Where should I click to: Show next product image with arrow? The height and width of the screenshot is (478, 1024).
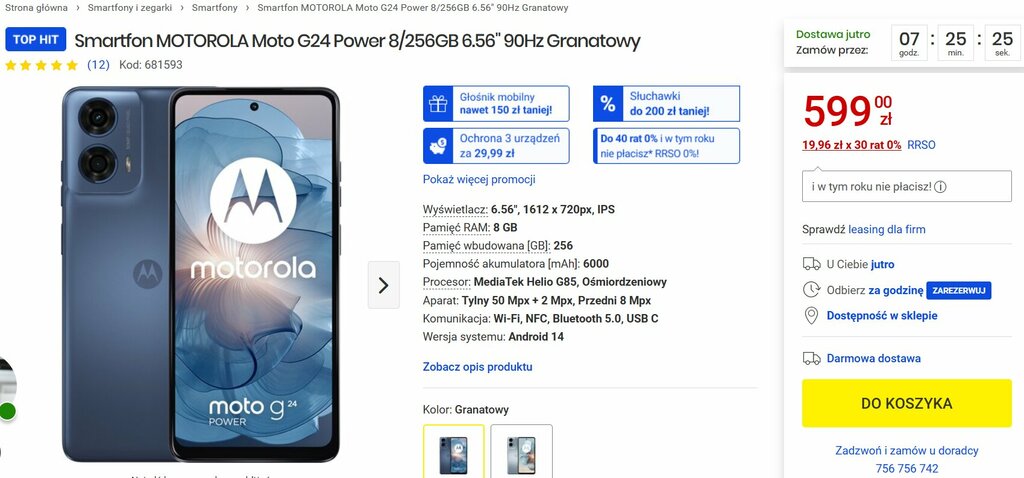(383, 285)
